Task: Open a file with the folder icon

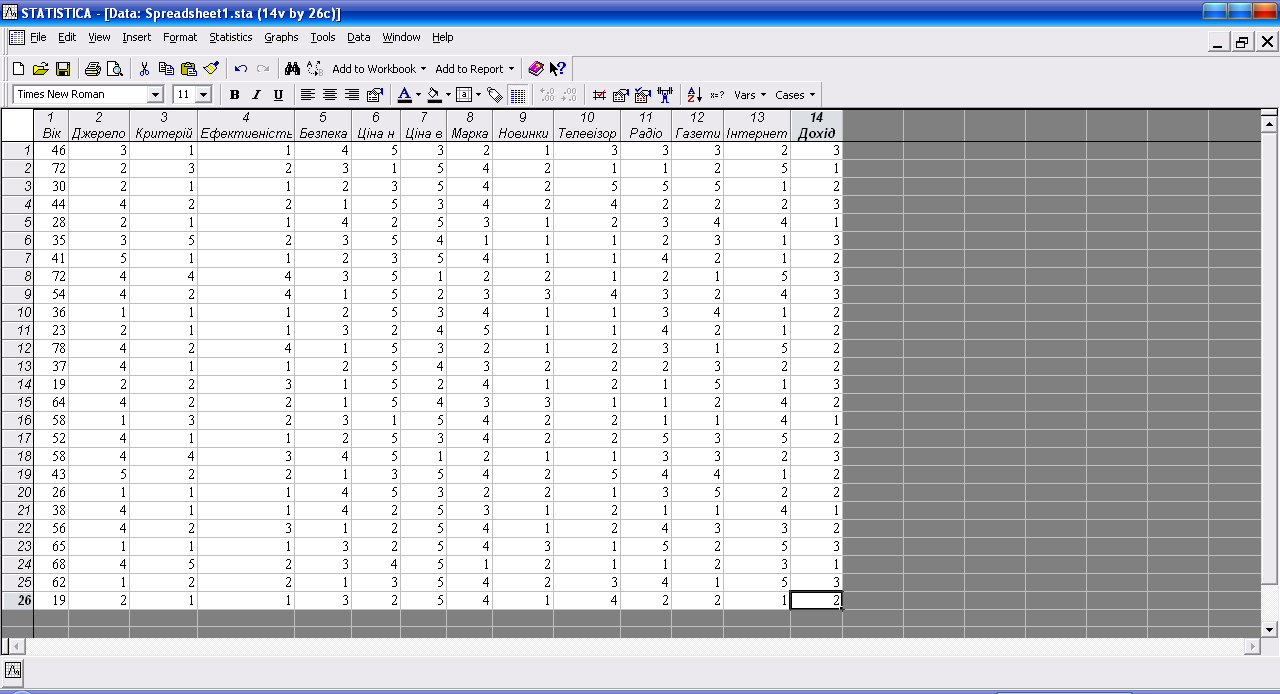Action: point(41,69)
